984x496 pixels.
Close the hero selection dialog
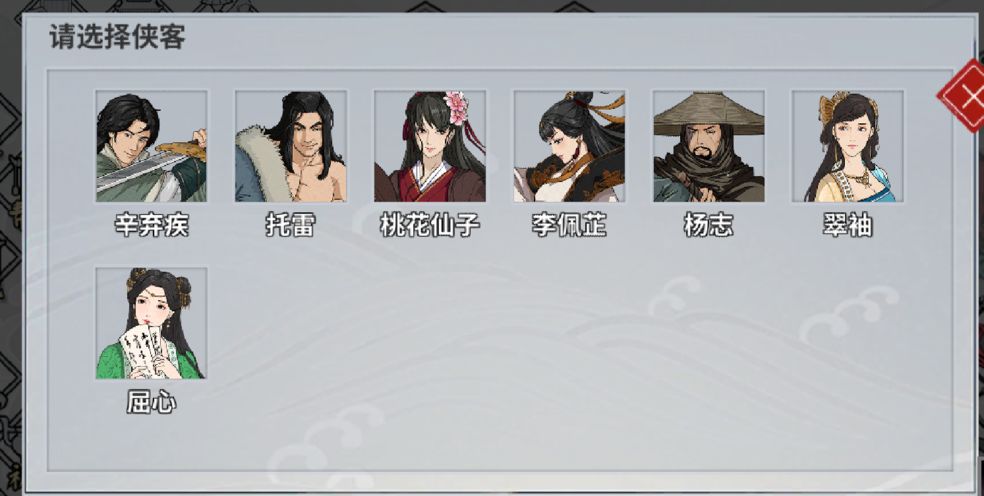[x=964, y=96]
